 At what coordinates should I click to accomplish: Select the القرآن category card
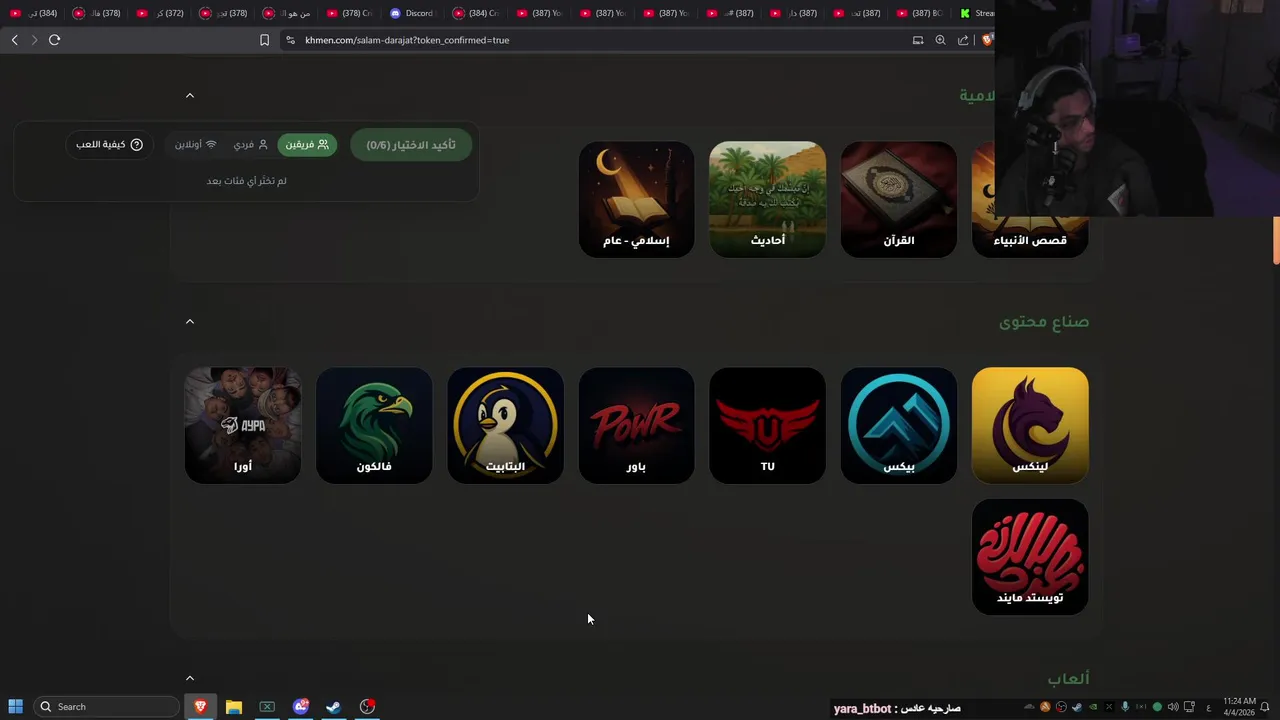tap(898, 199)
